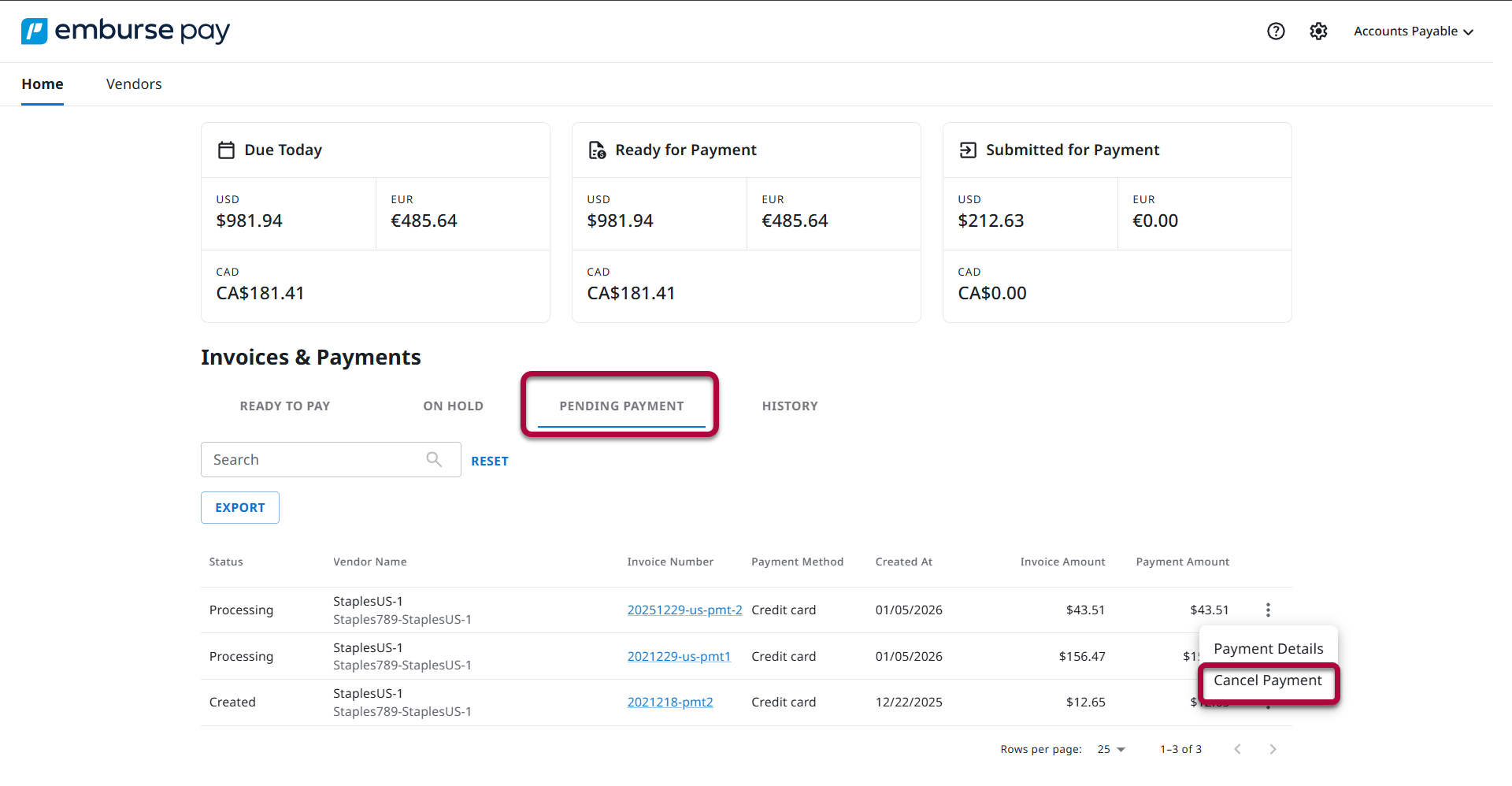Click the next page arrow
This screenshot has width=1512, height=786.
click(x=1273, y=749)
